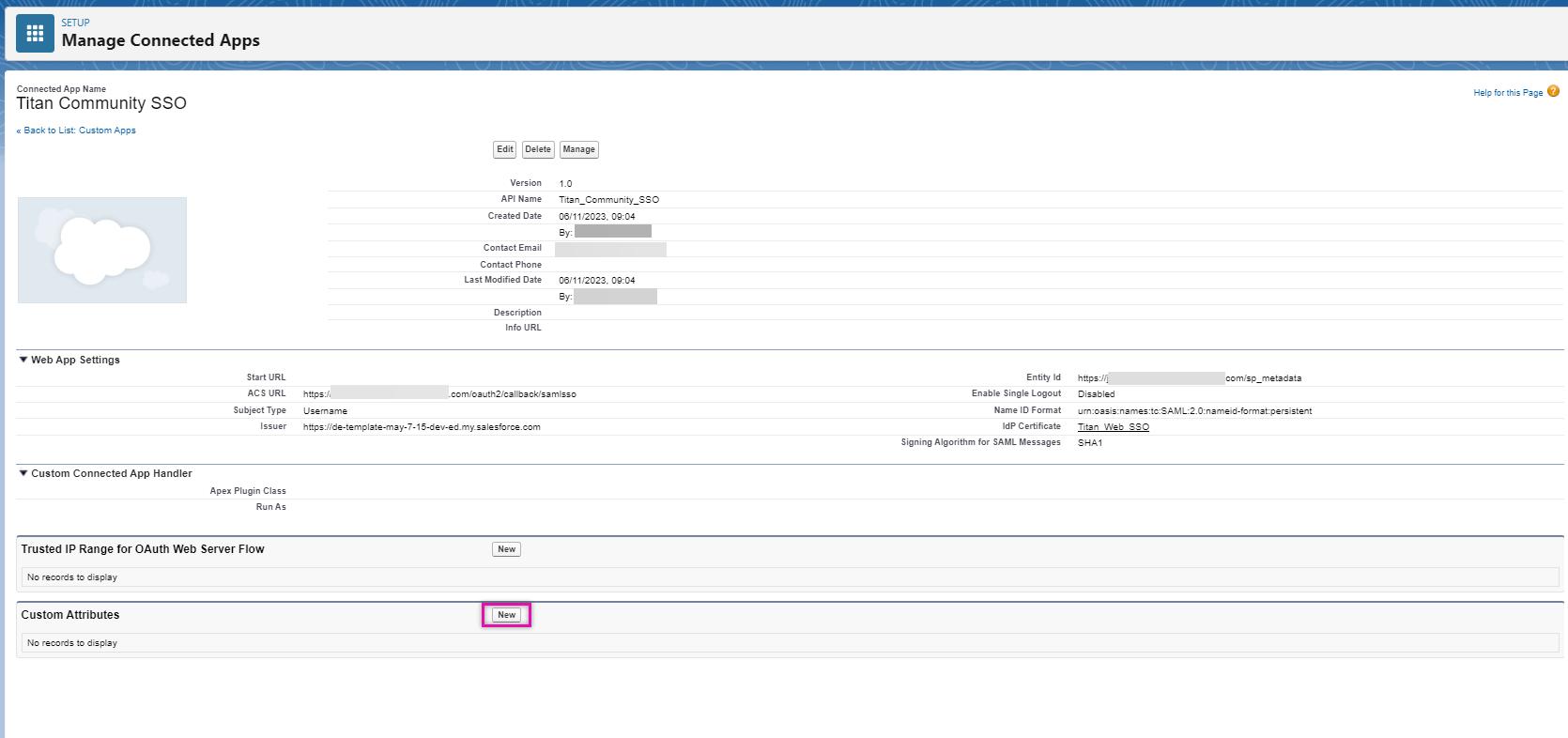Add New Custom Attribute
Image resolution: width=1568 pixels, height=738 pixels.
(507, 615)
